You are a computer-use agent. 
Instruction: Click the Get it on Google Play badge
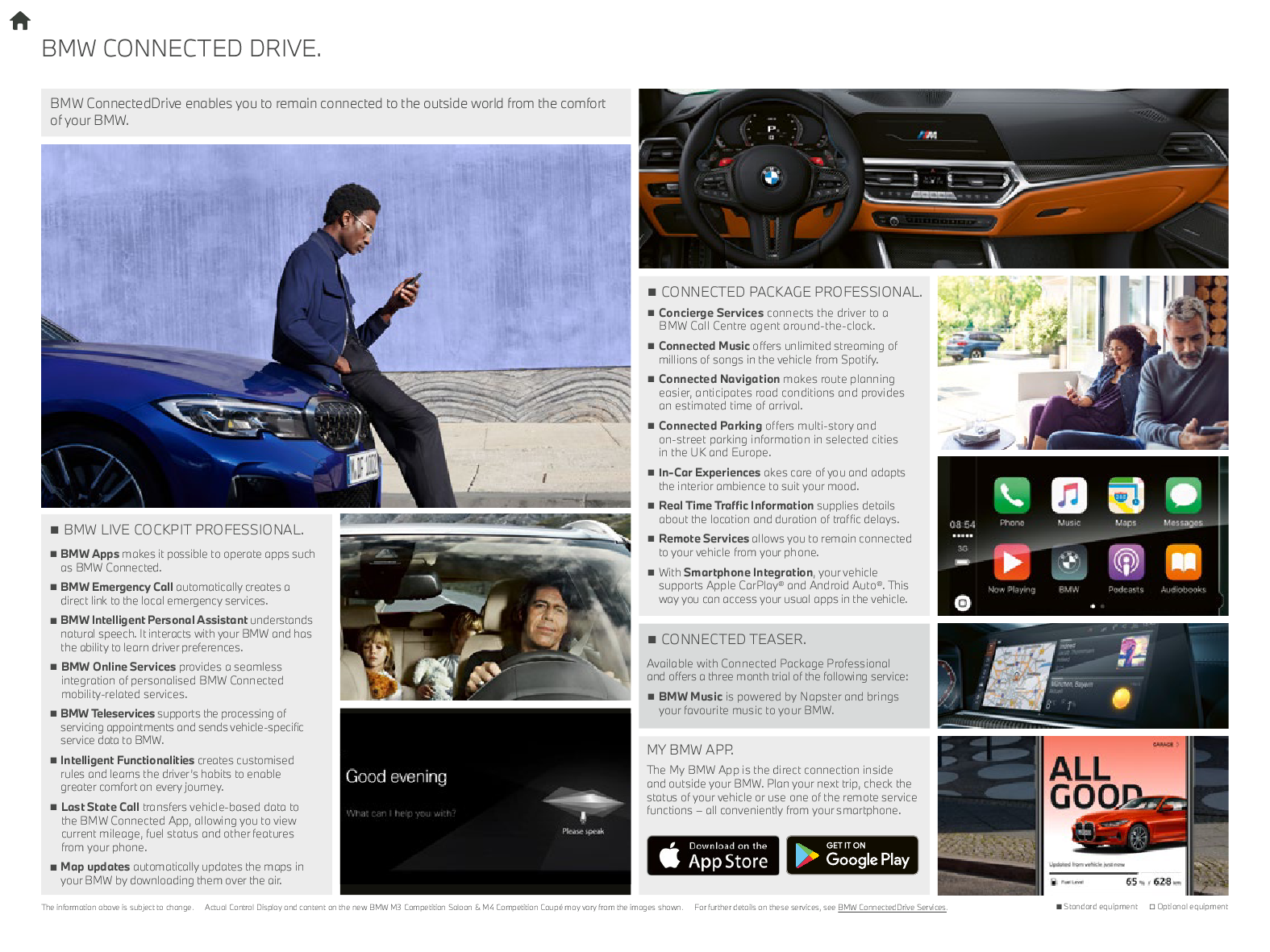[x=852, y=855]
